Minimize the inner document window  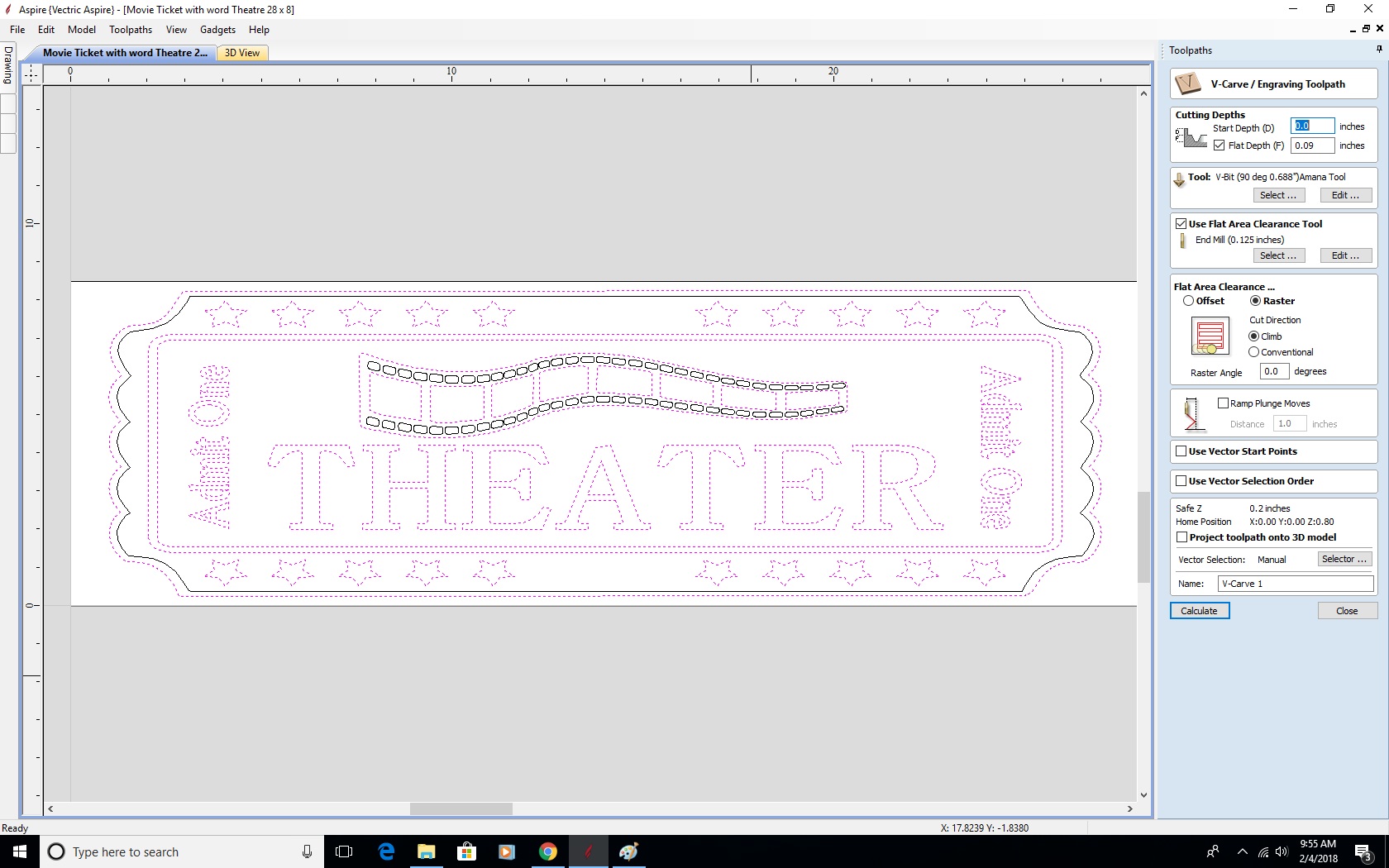tap(1353, 29)
